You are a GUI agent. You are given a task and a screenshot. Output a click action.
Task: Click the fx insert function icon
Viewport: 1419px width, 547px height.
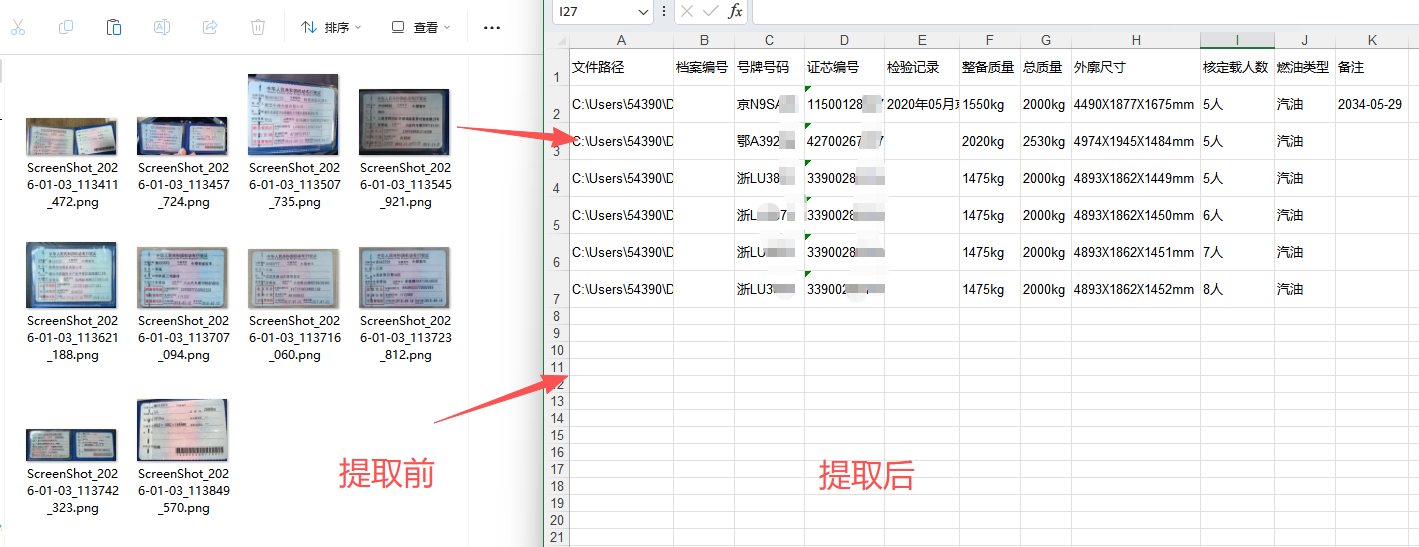735,11
